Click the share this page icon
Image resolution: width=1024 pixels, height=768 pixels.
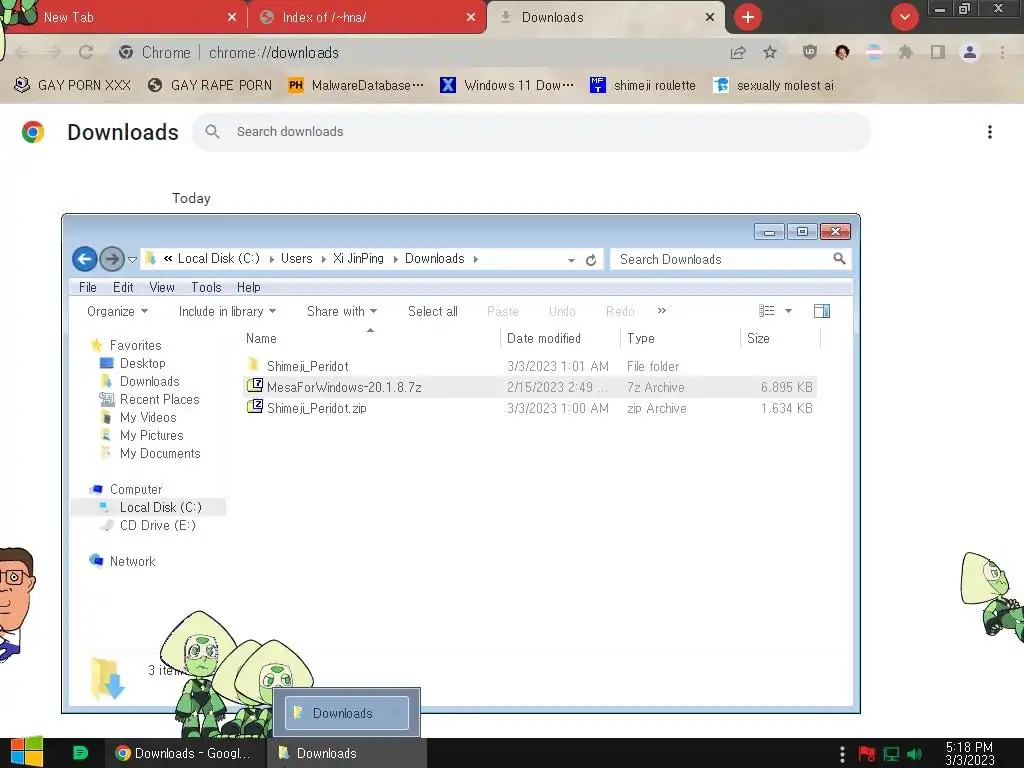click(738, 52)
